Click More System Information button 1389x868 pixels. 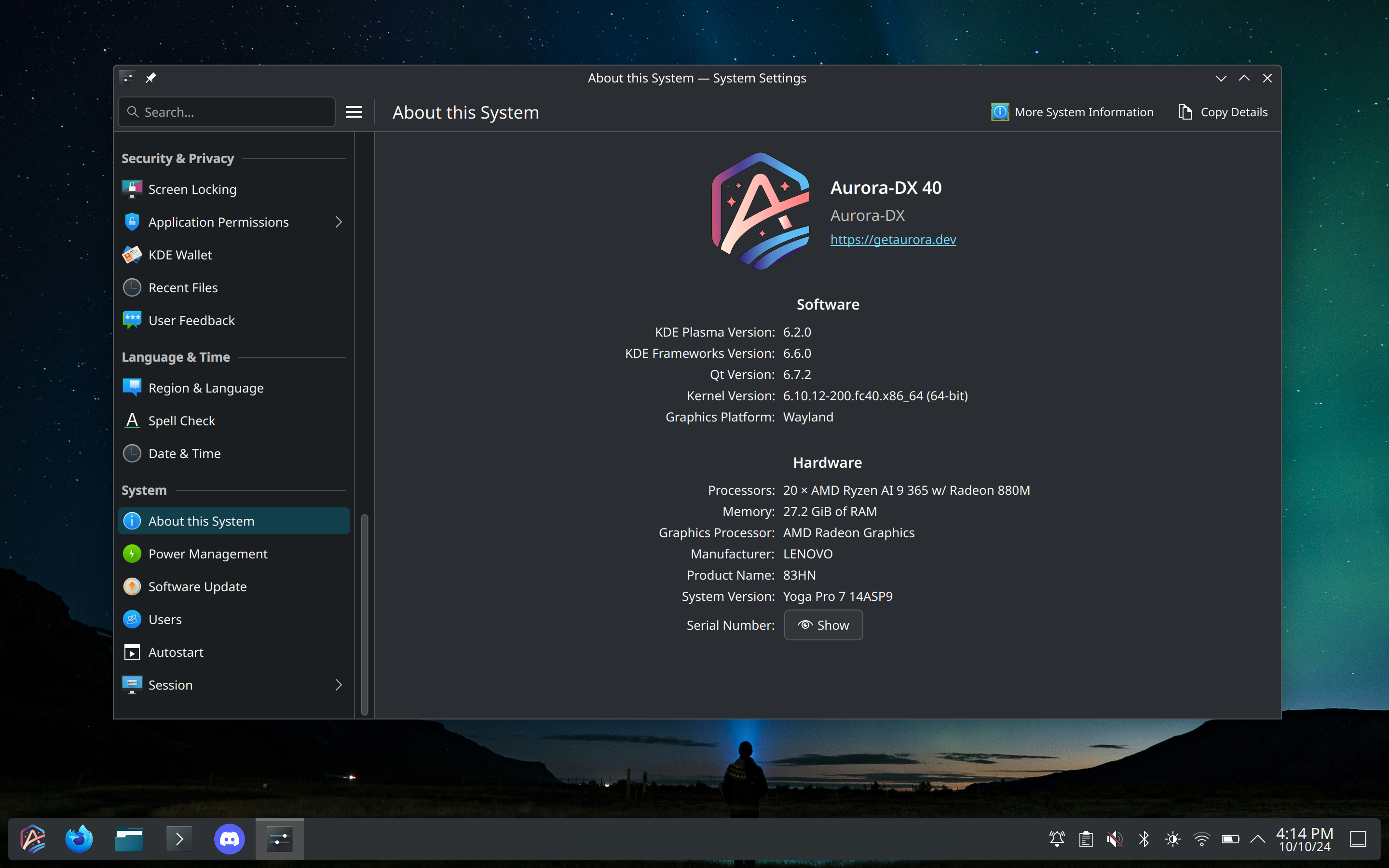[1072, 112]
